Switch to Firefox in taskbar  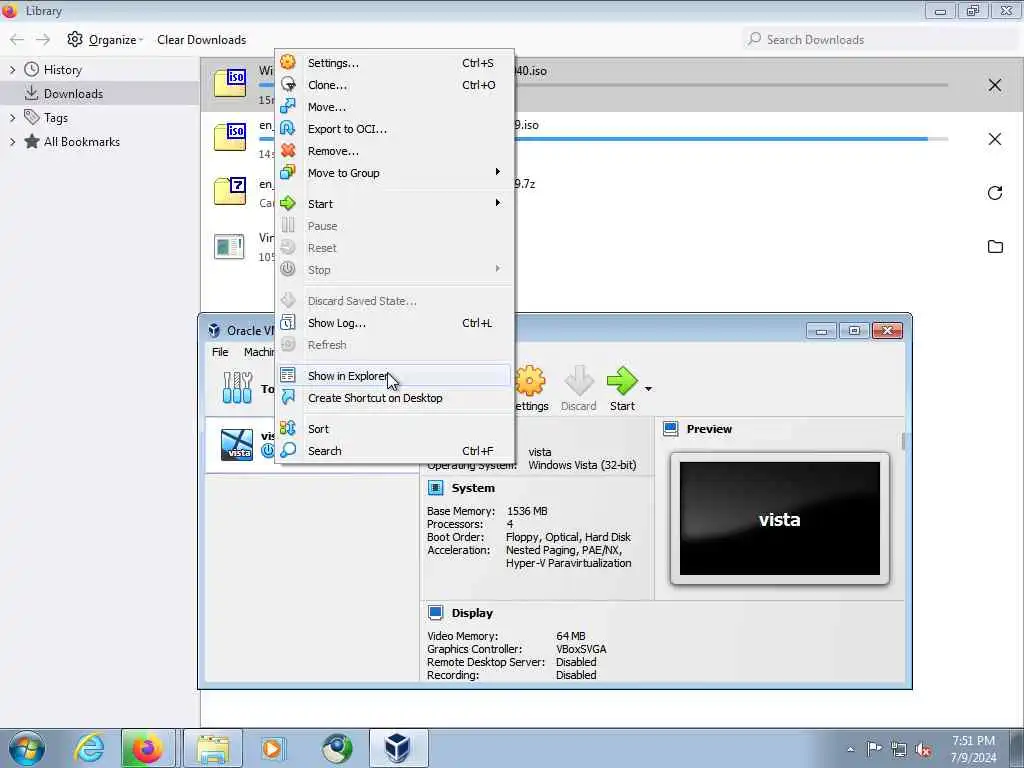[148, 748]
